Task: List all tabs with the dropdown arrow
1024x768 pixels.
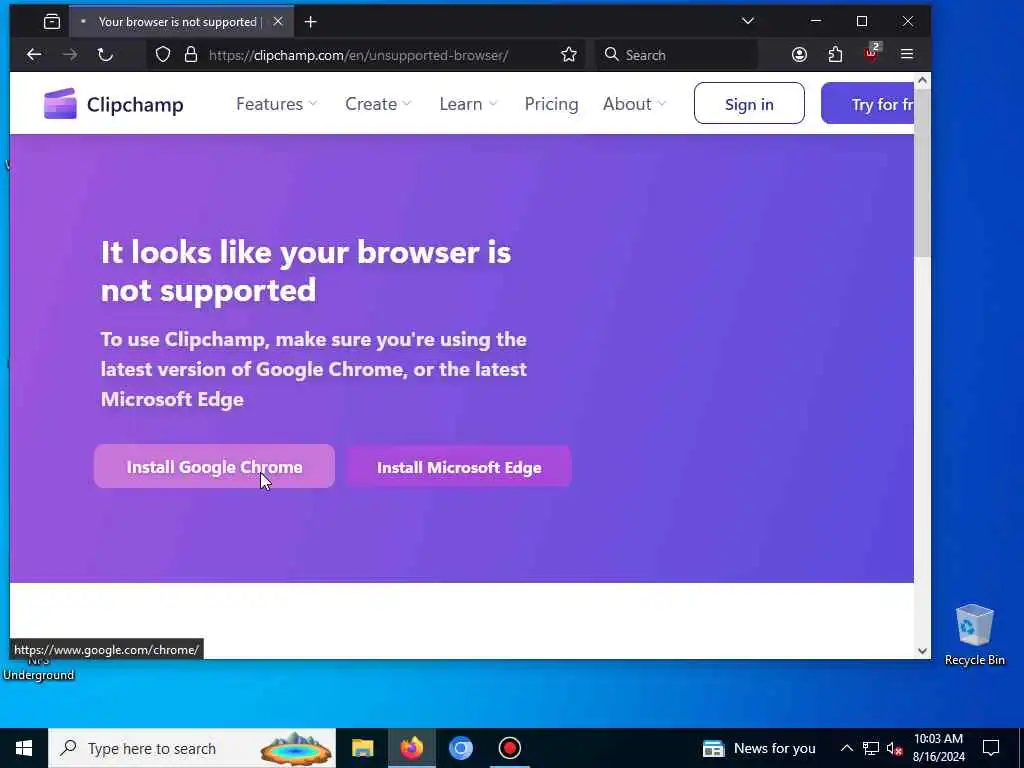Action: click(748, 22)
